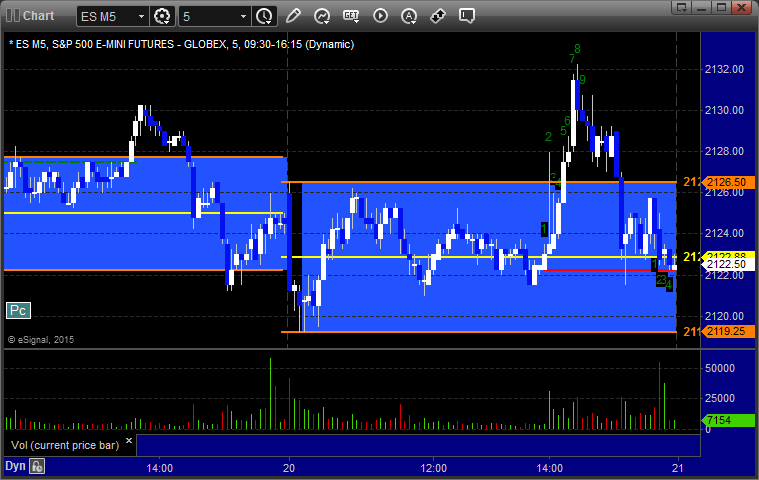
Task: Toggle the time lock icon beside Dyn
Action: (37, 466)
